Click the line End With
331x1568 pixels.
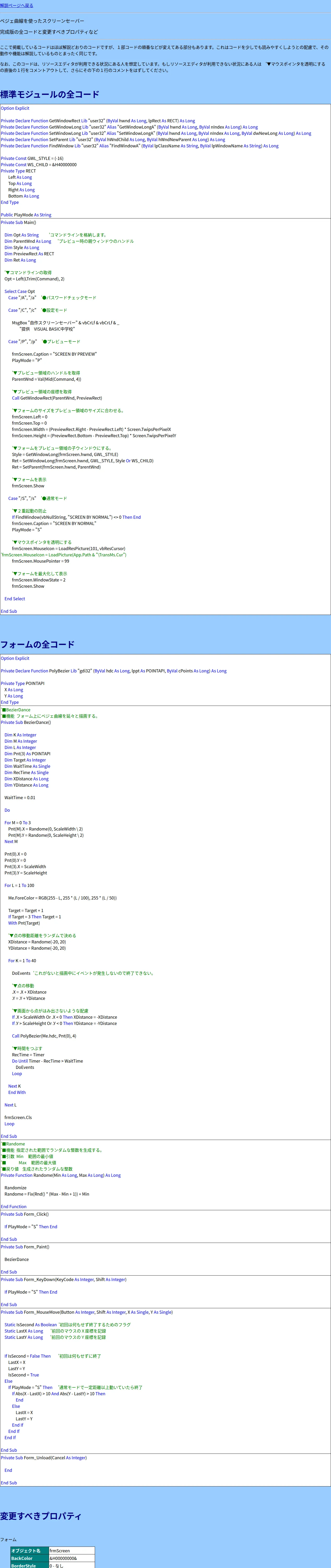[17, 1093]
